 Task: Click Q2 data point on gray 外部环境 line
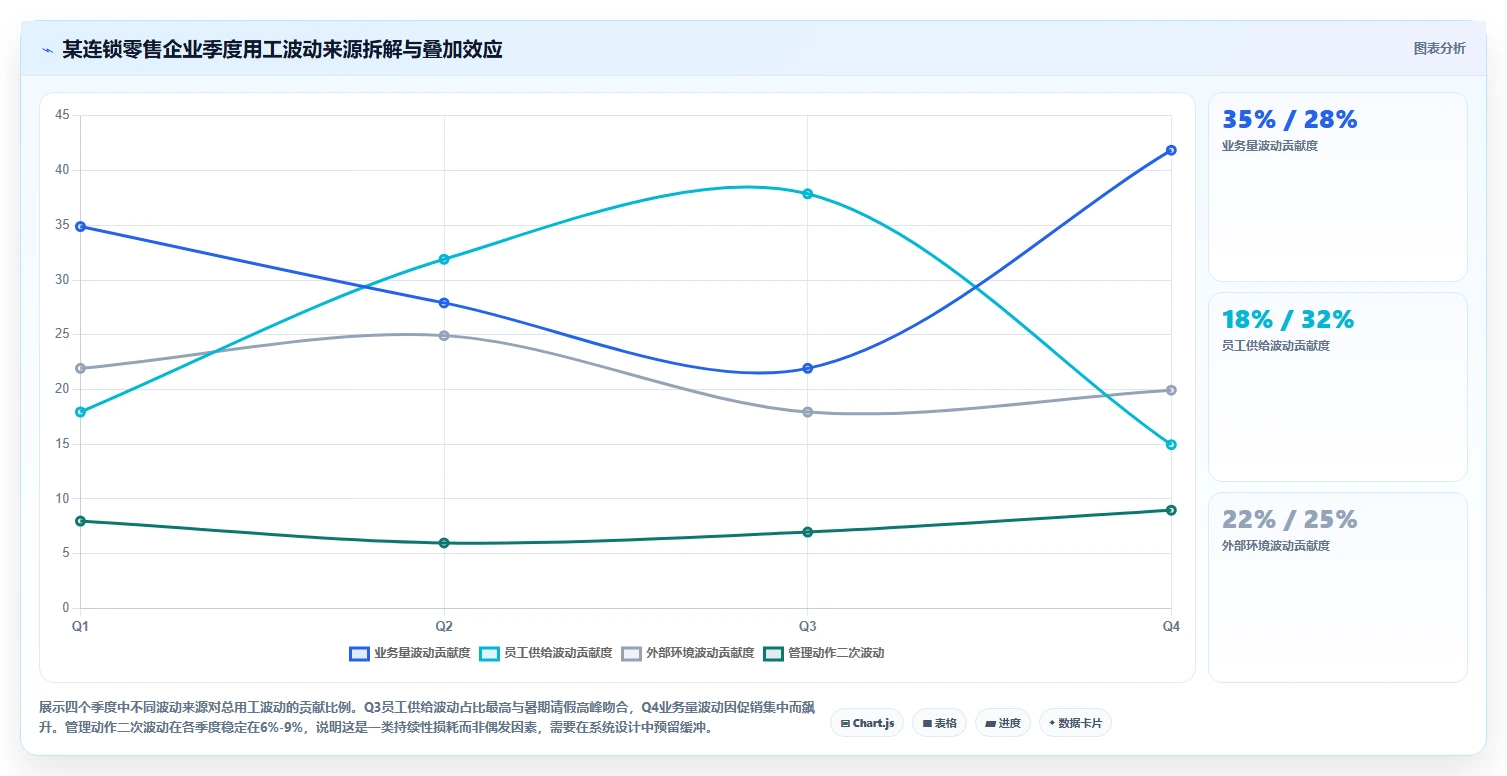tap(444, 335)
